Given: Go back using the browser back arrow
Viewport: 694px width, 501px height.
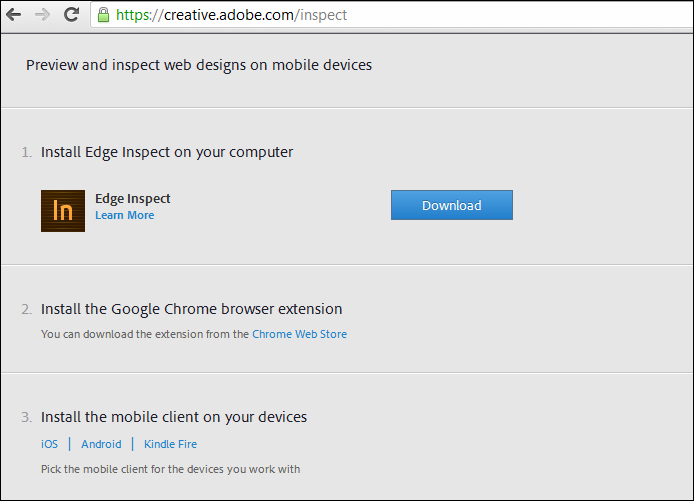Looking at the screenshot, I should (x=14, y=15).
